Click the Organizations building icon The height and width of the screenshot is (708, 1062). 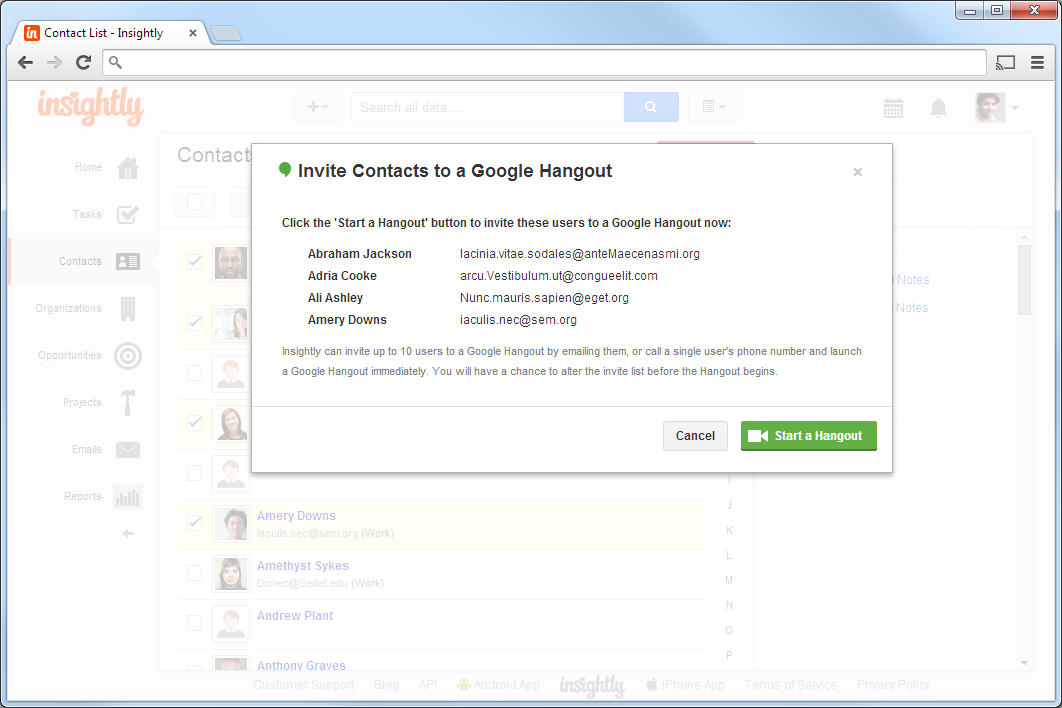[127, 308]
